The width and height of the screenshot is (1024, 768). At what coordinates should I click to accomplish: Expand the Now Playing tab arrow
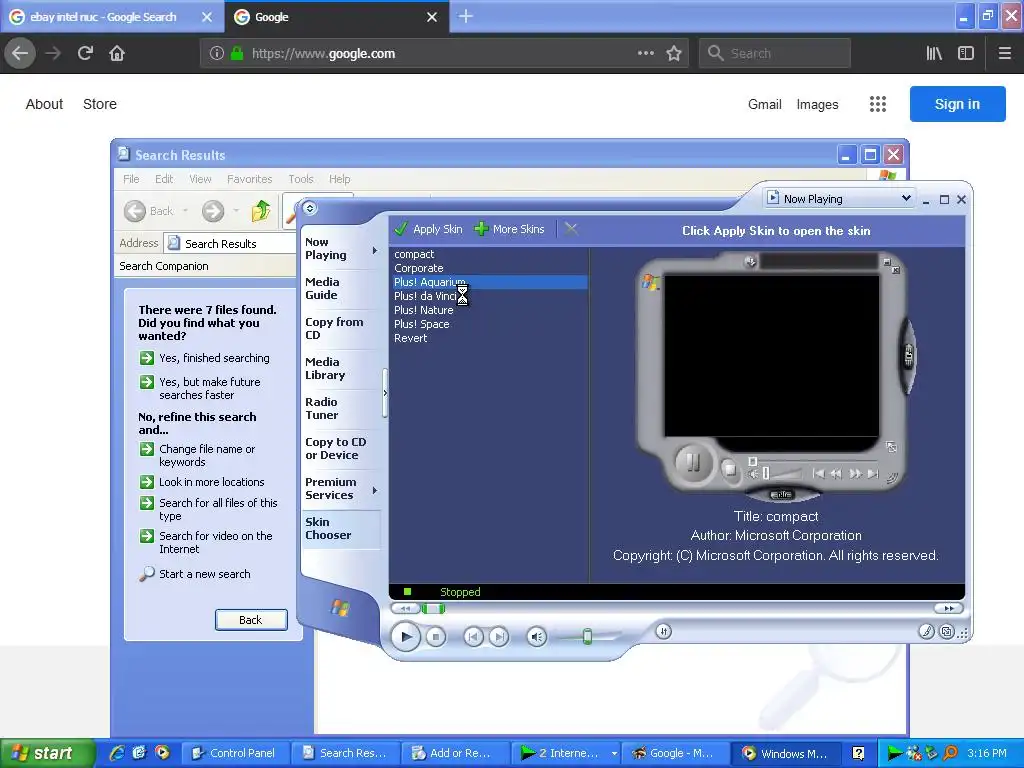coord(375,250)
